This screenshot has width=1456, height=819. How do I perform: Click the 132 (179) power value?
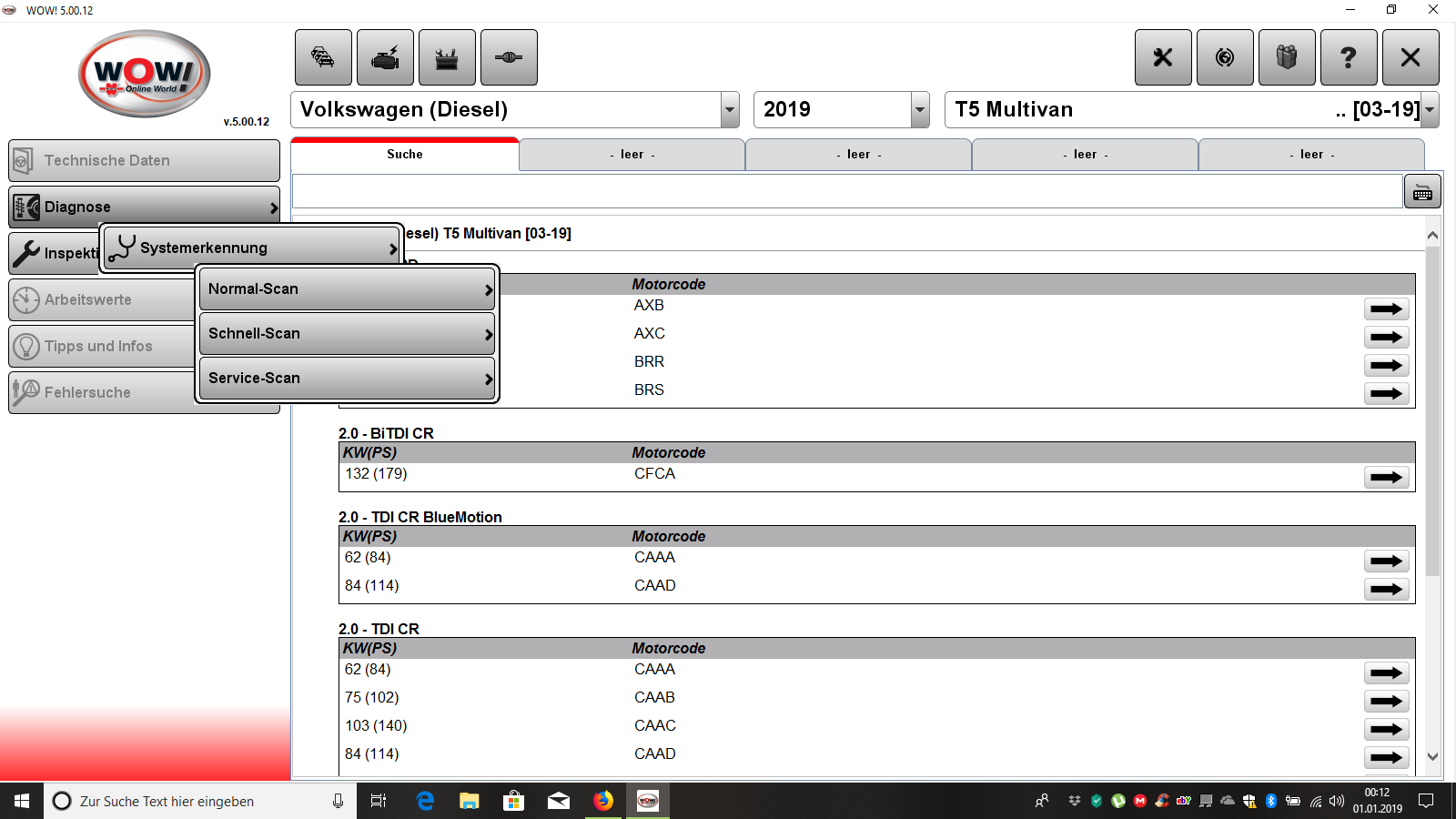pyautogui.click(x=376, y=474)
